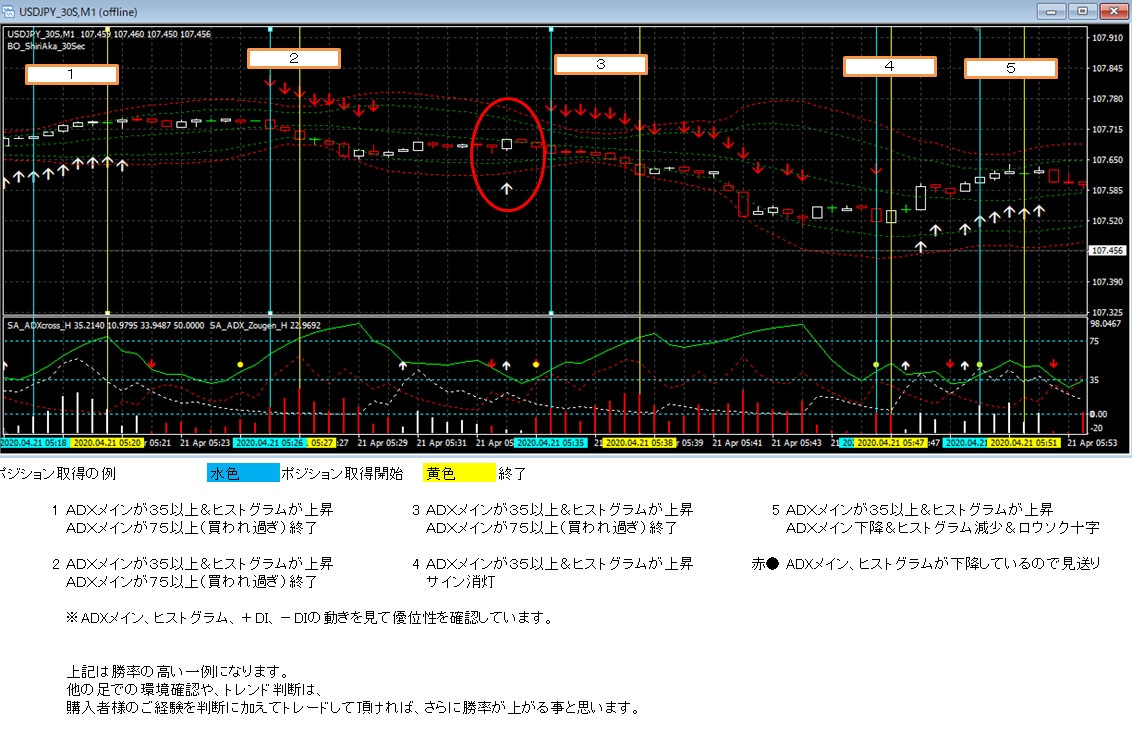Screen dimensions: 1141x729
Task: Click the yellow 黄色 legend swatch
Action: click(x=459, y=473)
